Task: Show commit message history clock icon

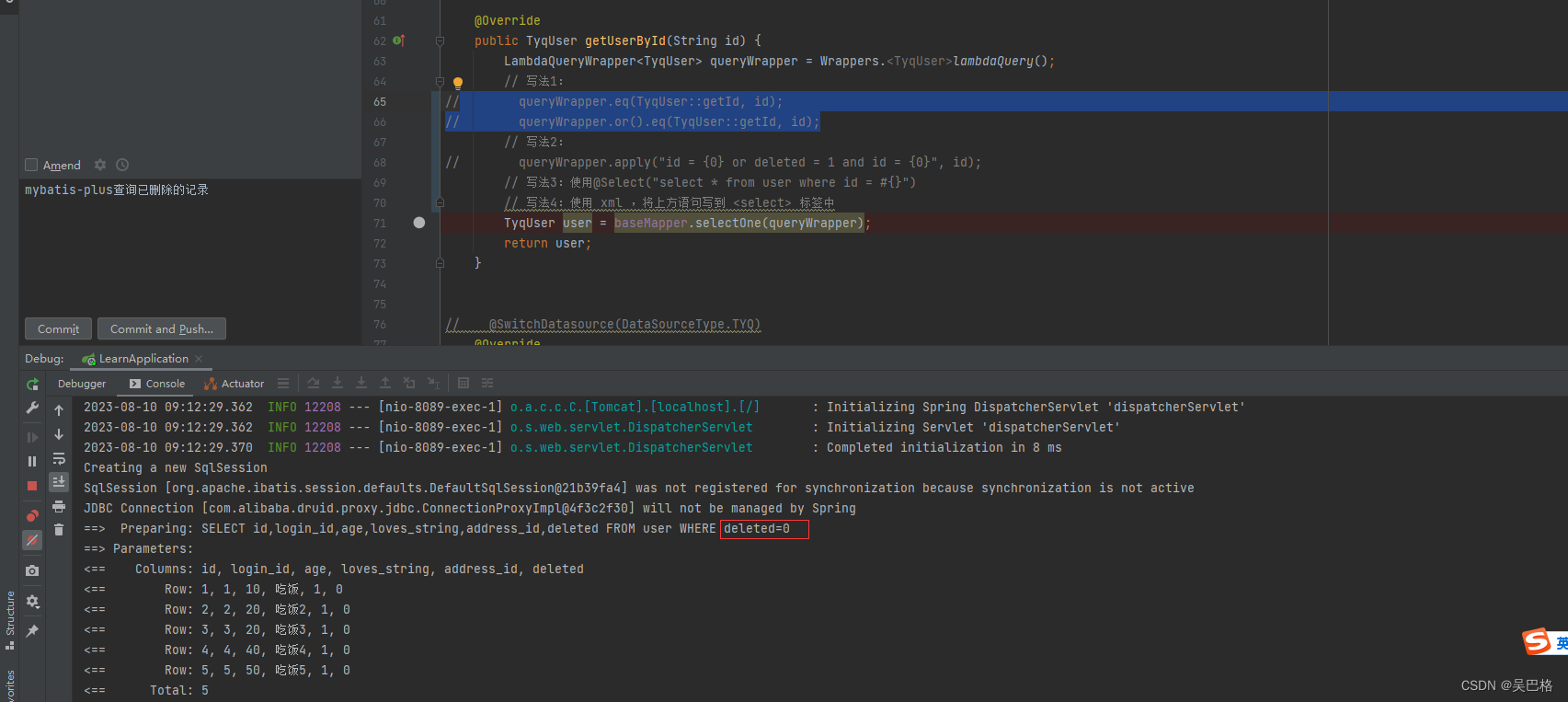Action: coord(122,165)
